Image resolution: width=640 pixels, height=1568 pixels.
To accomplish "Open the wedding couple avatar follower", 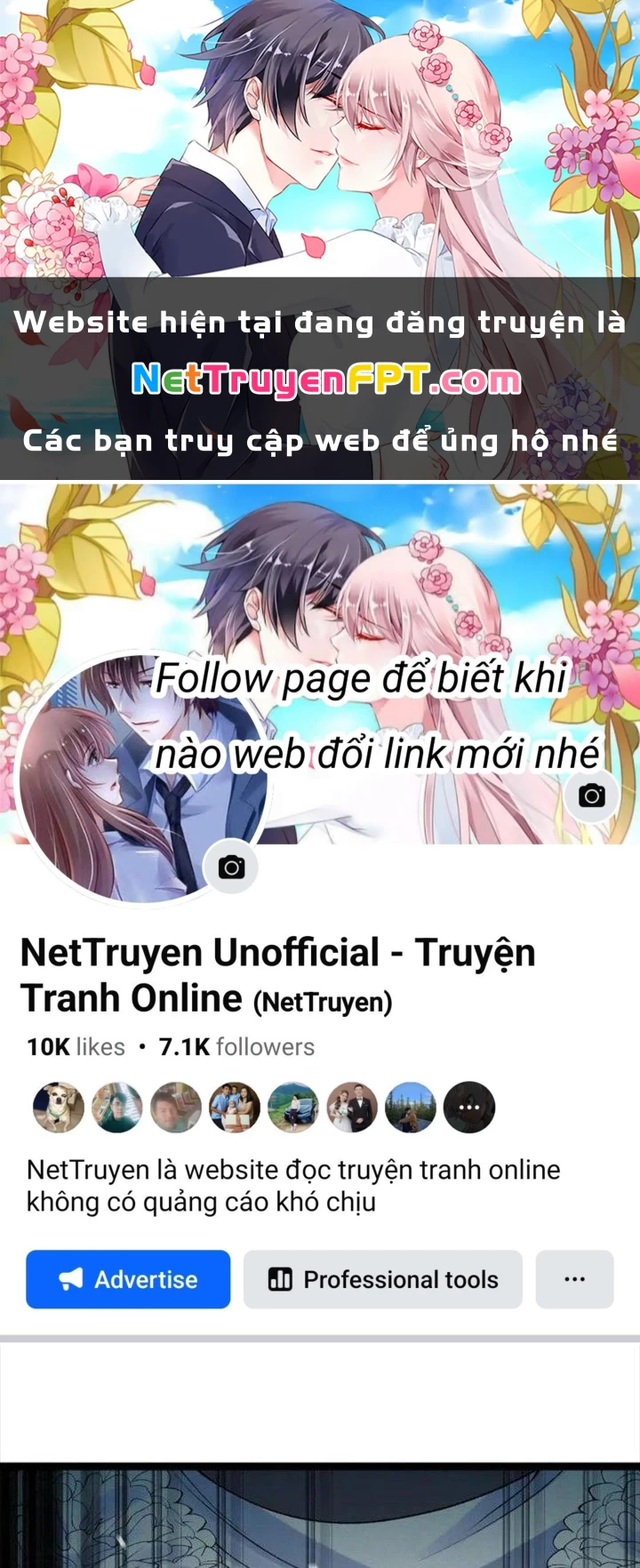I will tap(352, 1107).
